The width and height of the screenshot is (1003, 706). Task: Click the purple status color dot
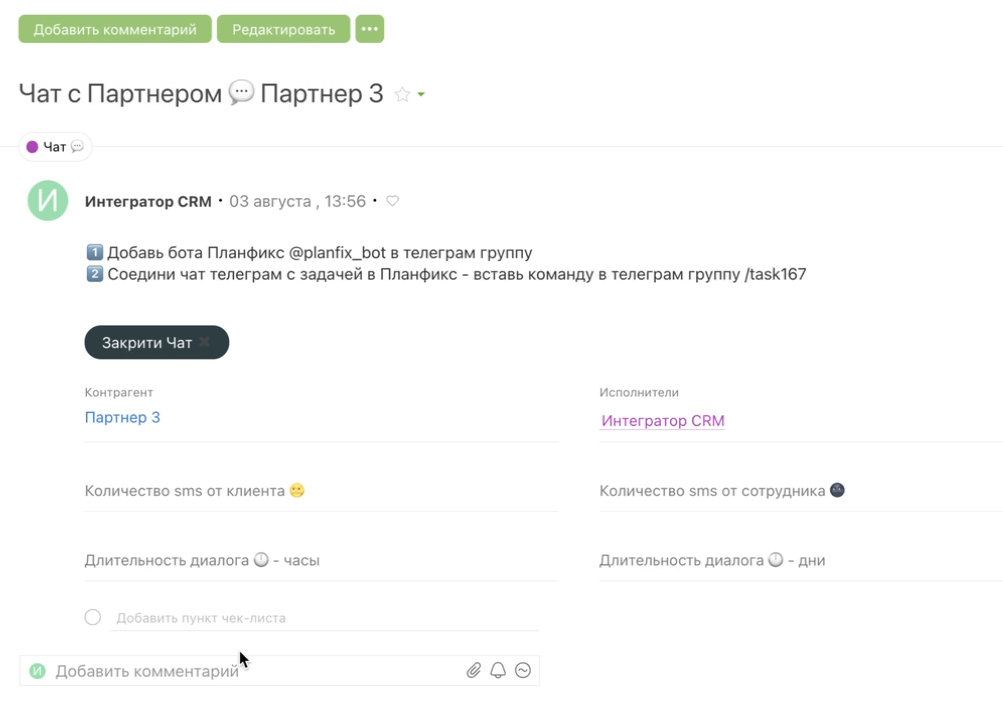click(32, 147)
